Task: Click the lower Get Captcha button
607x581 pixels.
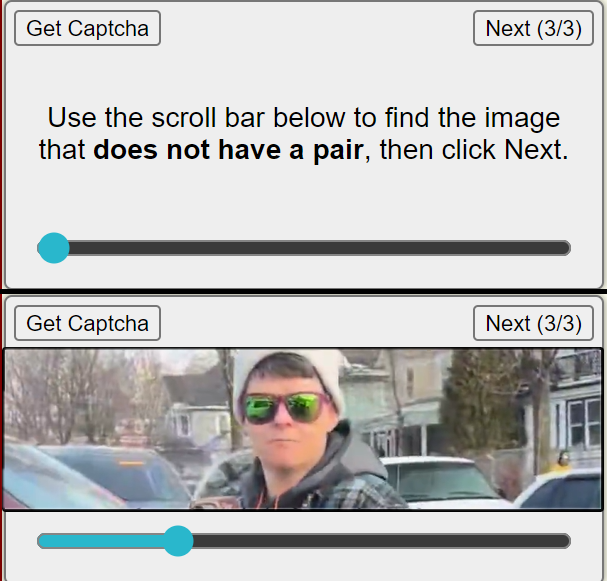Action: tap(87, 323)
